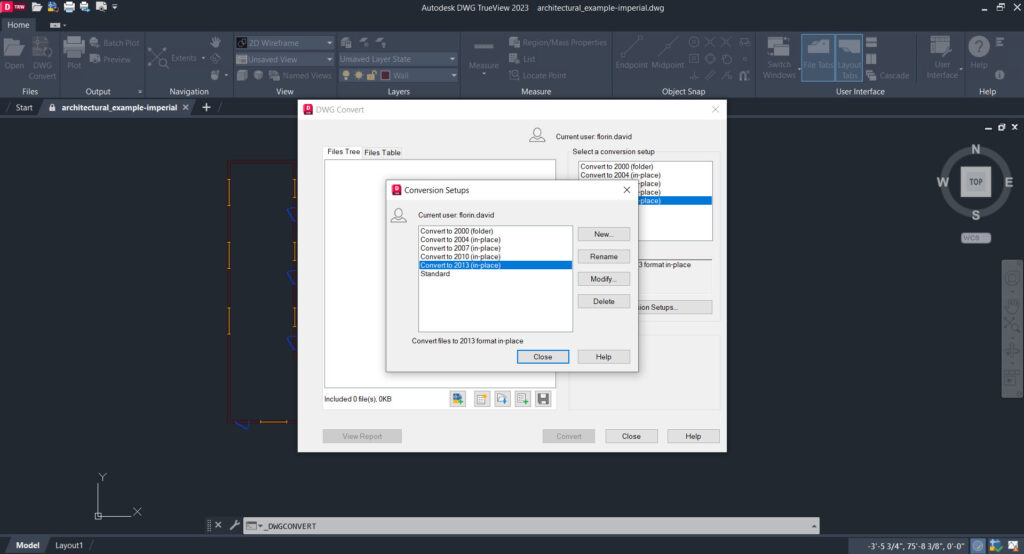Click the Close button in Conversion Setups dialog

pos(543,357)
